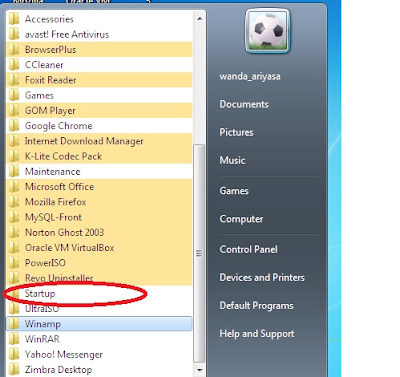Open the Pictures library link

[236, 132]
